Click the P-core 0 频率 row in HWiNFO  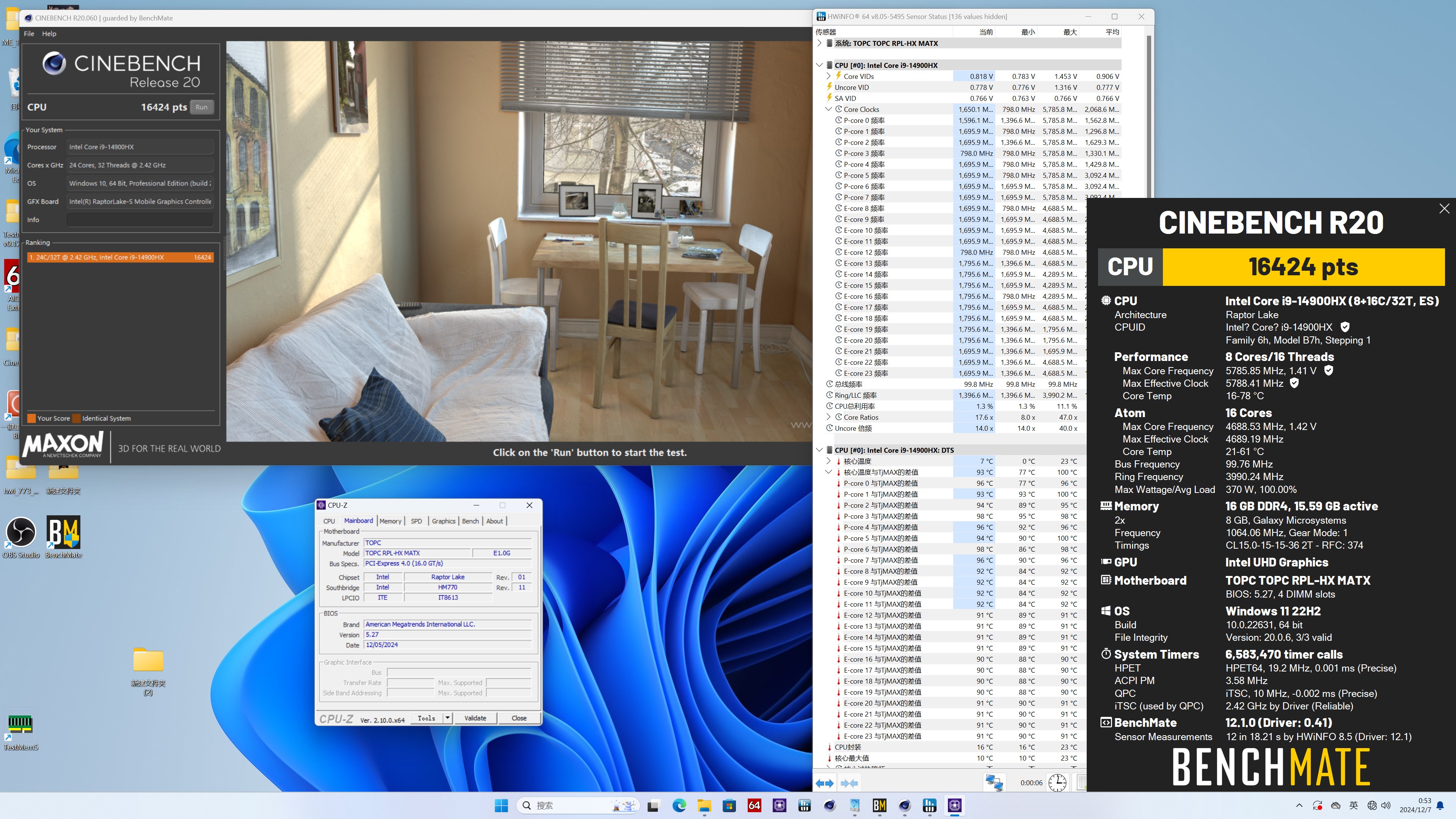[x=966, y=121]
